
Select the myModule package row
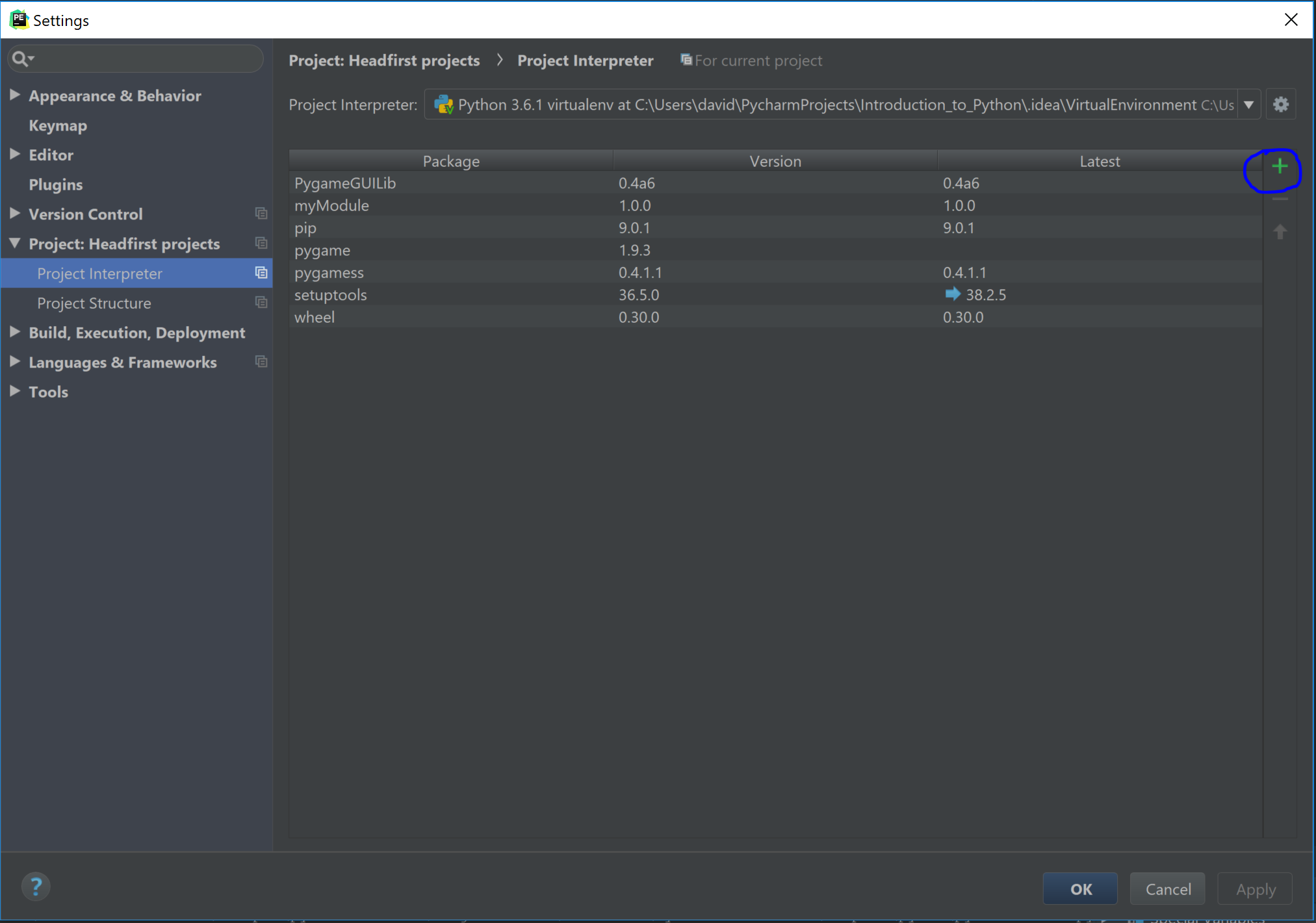click(x=775, y=205)
